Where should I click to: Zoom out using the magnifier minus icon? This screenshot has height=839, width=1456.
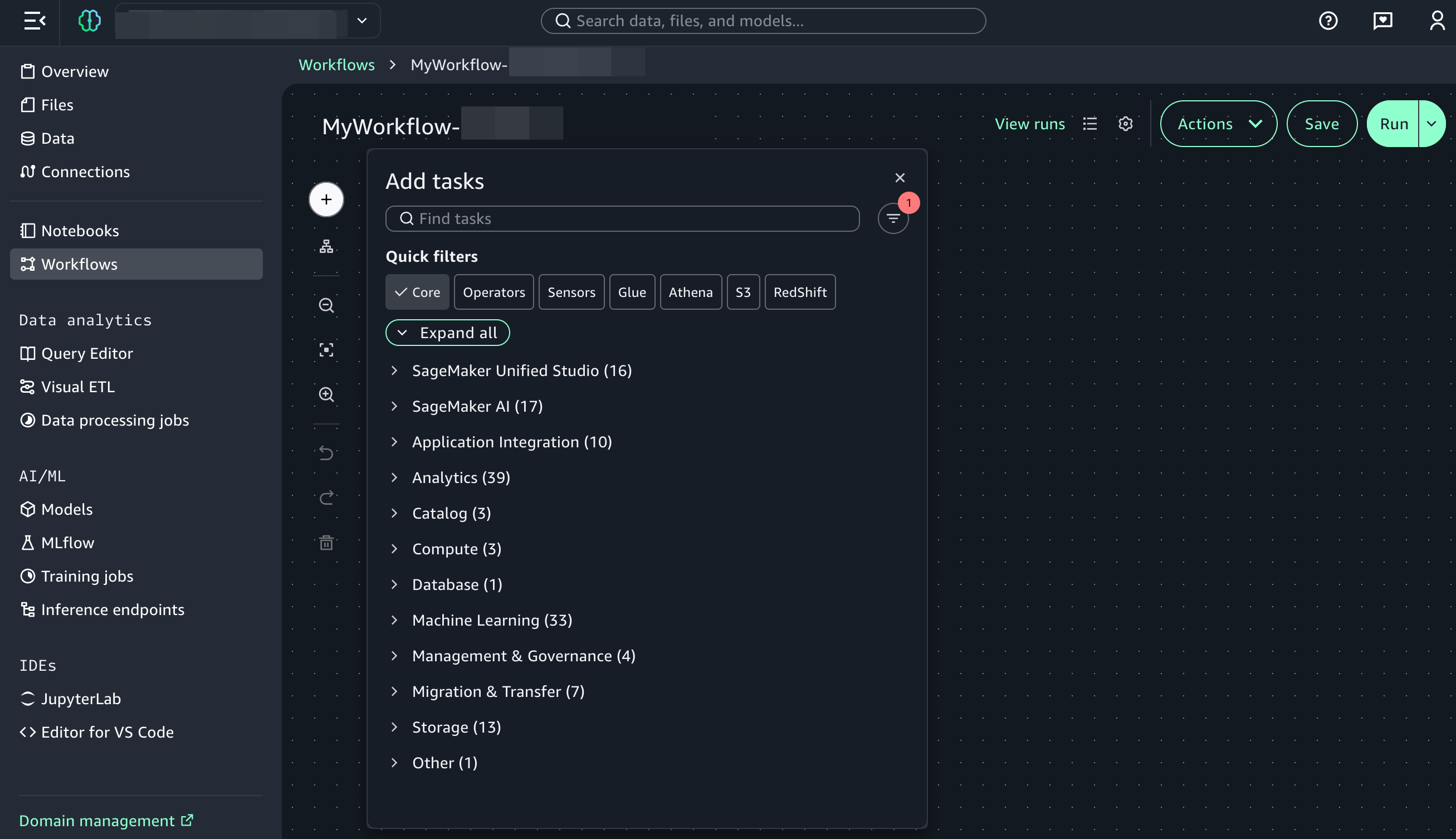coord(326,305)
